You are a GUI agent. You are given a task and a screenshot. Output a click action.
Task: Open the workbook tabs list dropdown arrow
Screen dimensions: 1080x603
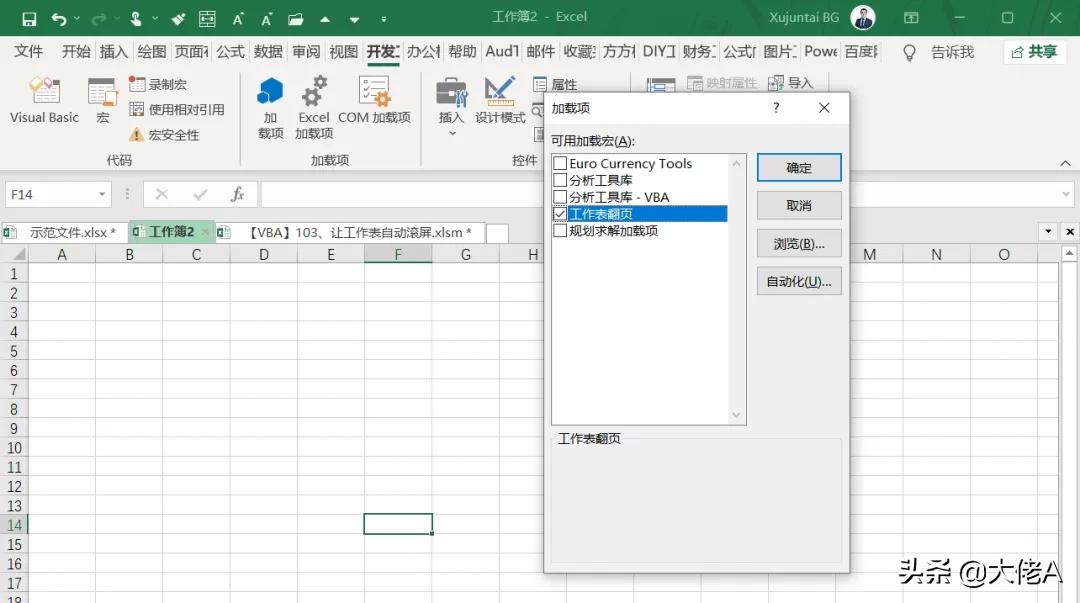pos(1048,232)
